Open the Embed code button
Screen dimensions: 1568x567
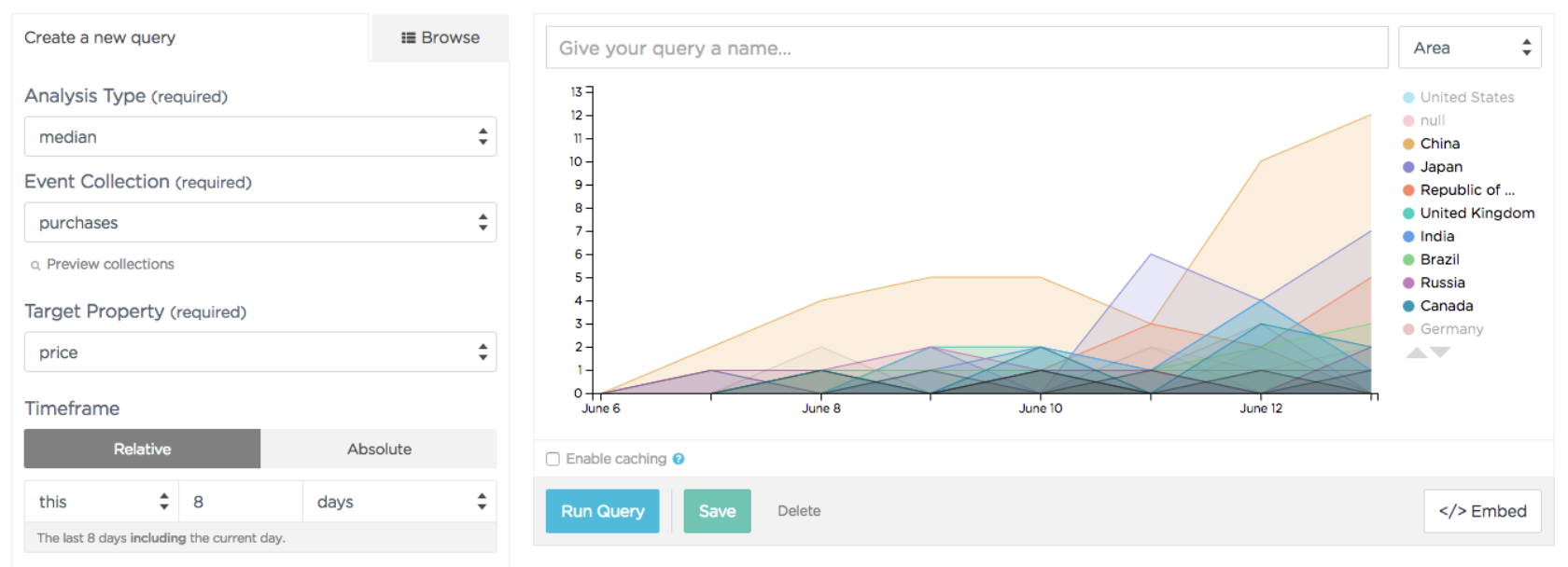(1482, 511)
